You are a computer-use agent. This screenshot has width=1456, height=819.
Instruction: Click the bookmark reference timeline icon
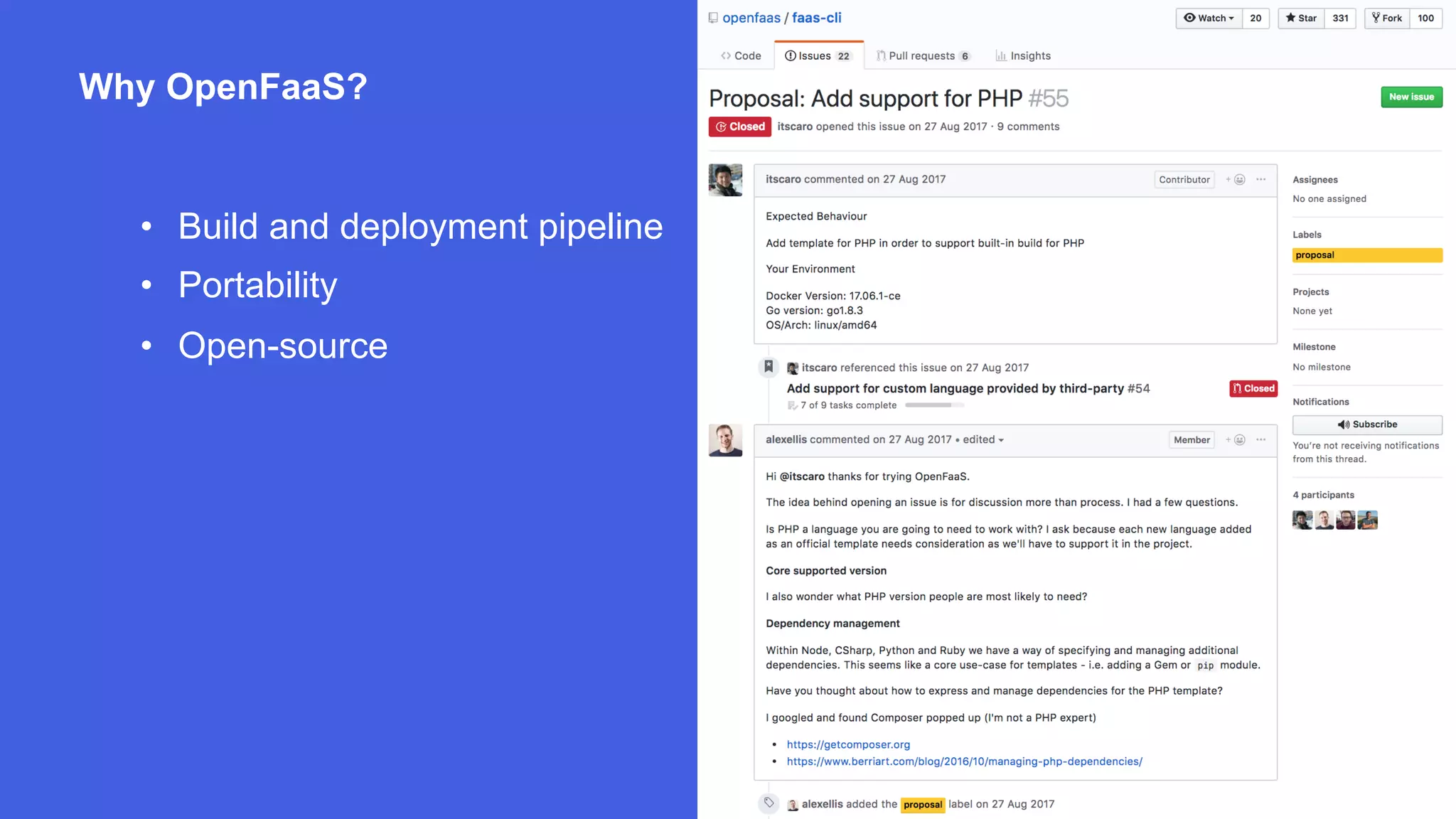coord(769,367)
